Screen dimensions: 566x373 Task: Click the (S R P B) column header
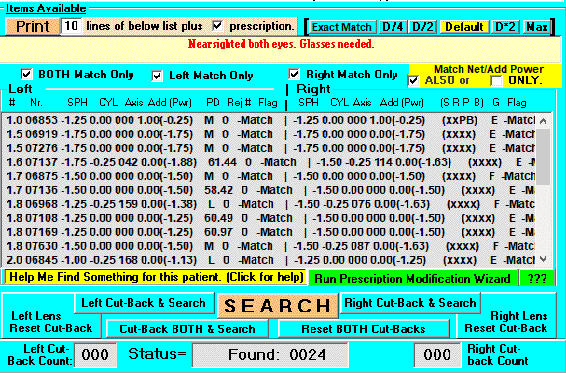[x=462, y=103]
